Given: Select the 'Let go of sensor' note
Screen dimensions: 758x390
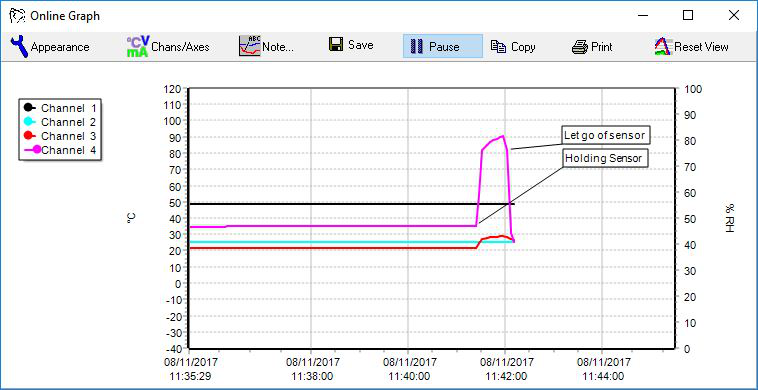Looking at the screenshot, I should [x=605, y=135].
